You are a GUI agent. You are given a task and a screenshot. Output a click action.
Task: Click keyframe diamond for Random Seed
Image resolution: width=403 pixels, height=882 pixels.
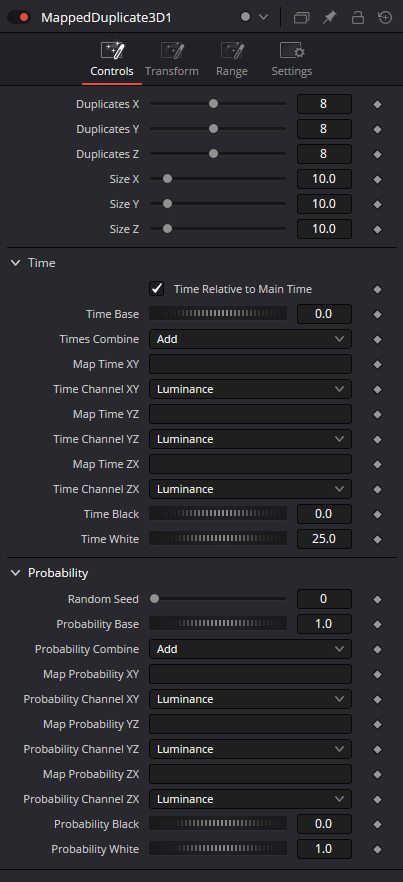click(x=378, y=600)
